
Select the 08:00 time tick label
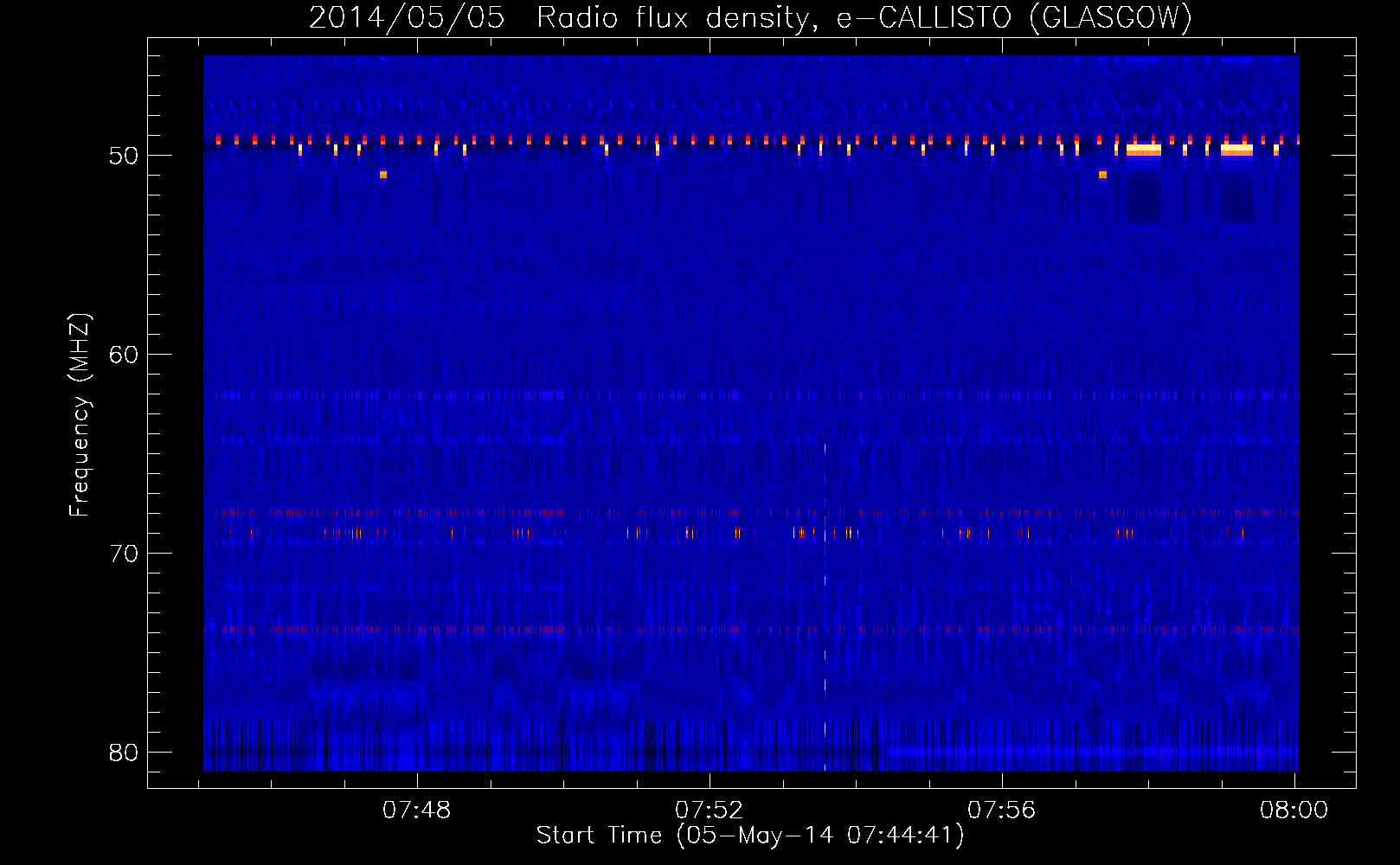click(1294, 811)
